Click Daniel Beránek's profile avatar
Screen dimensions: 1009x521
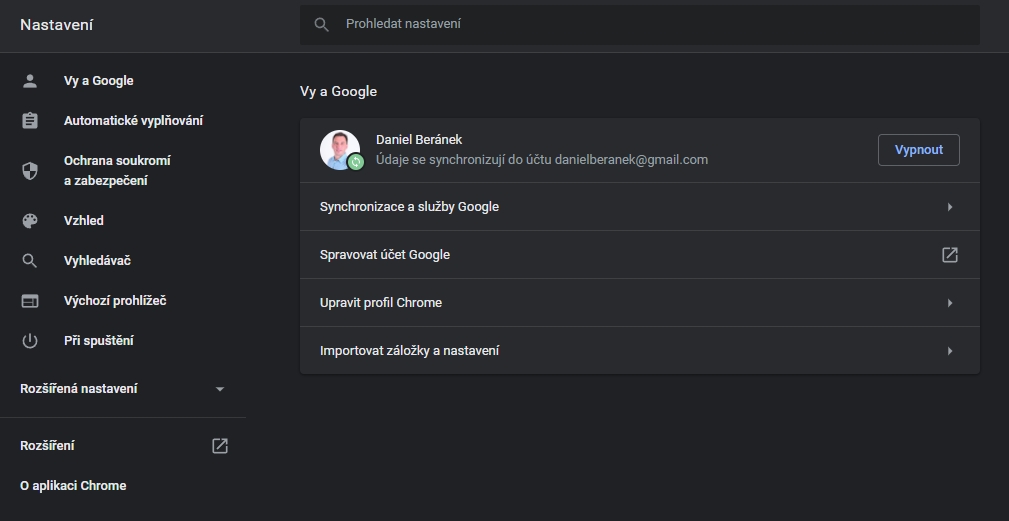340,150
